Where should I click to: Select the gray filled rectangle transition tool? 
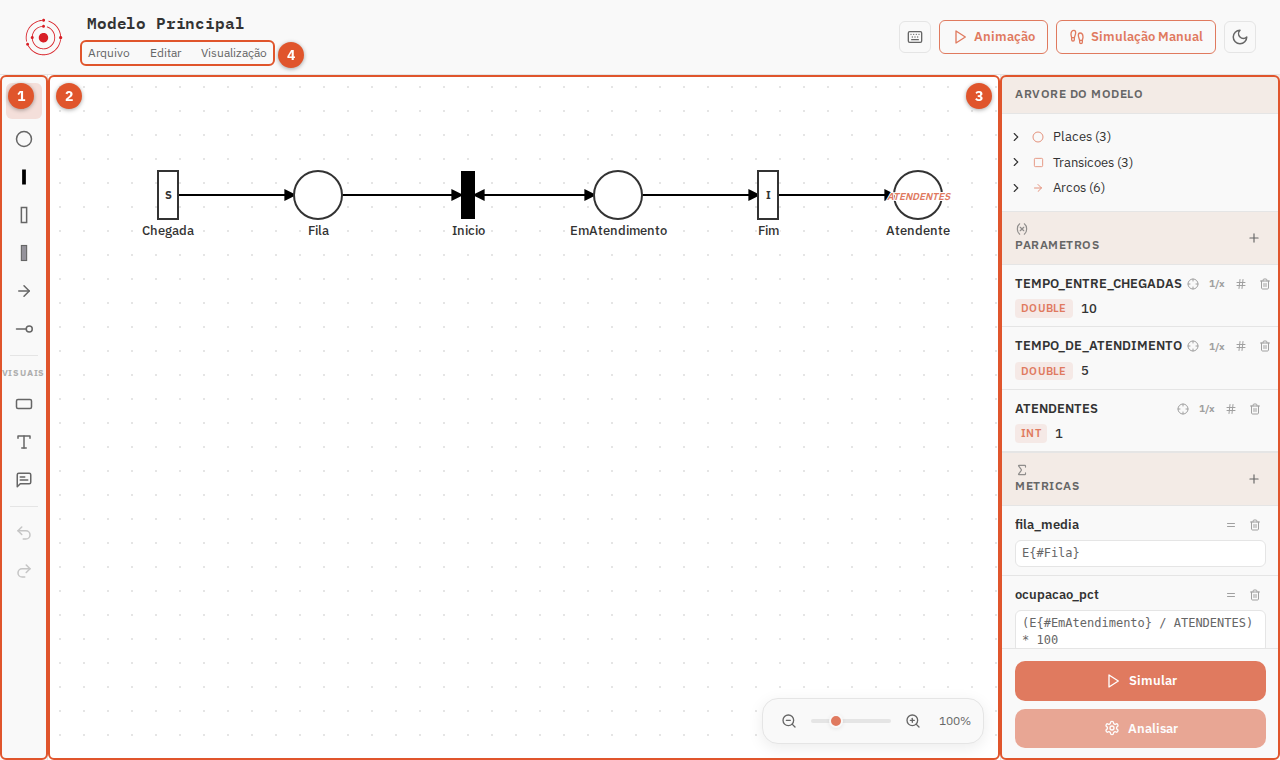point(24,253)
